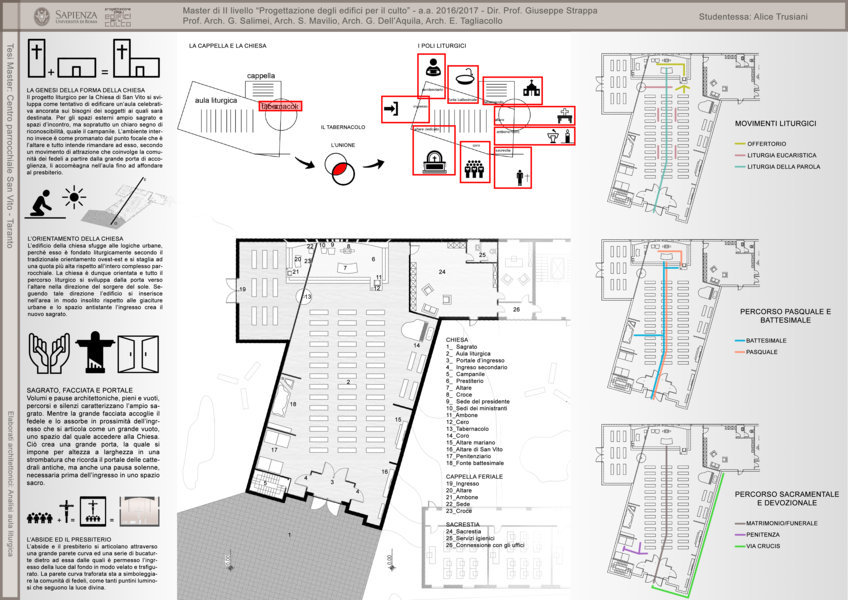Click the red Tabernacolo label box
The width and height of the screenshot is (848, 600).
pyautogui.click(x=280, y=106)
